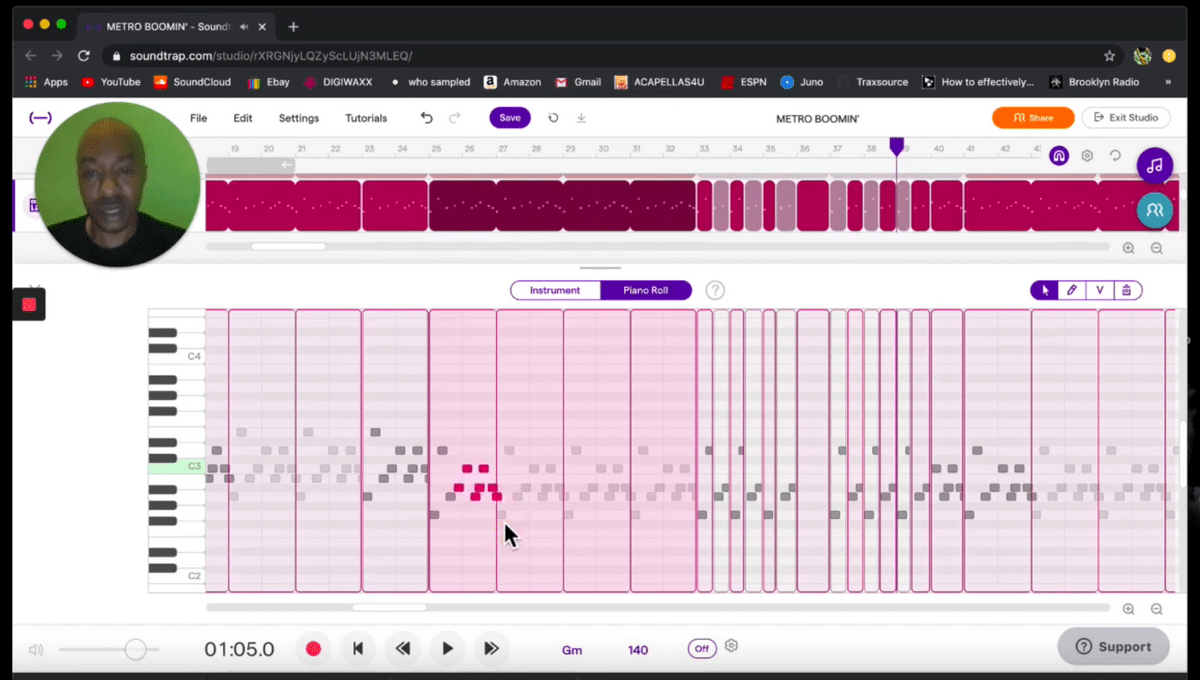This screenshot has height=680, width=1200.
Task: Go back in the browser
Action: 31,56
